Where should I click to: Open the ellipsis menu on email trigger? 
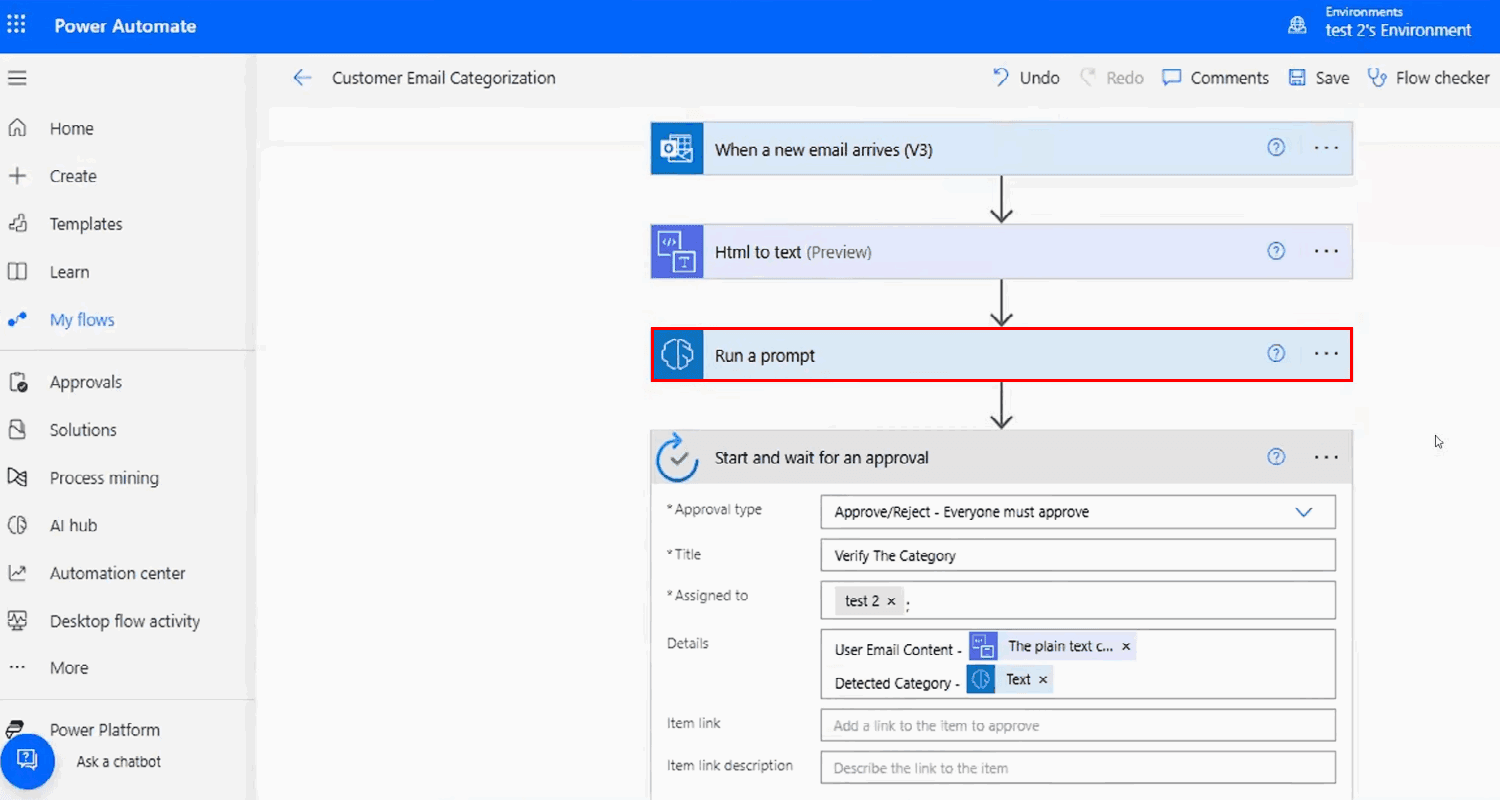point(1326,148)
